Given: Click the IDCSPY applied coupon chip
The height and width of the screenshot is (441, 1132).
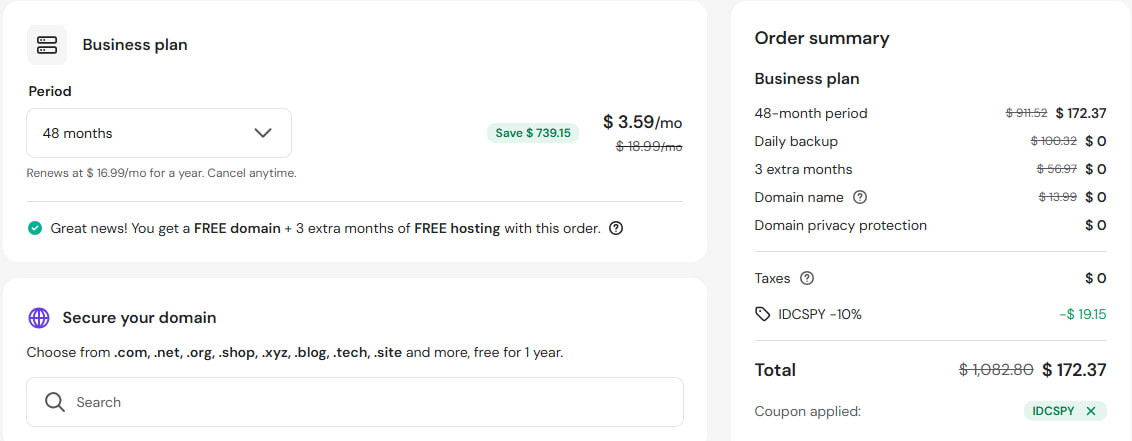Looking at the screenshot, I should (x=1065, y=411).
